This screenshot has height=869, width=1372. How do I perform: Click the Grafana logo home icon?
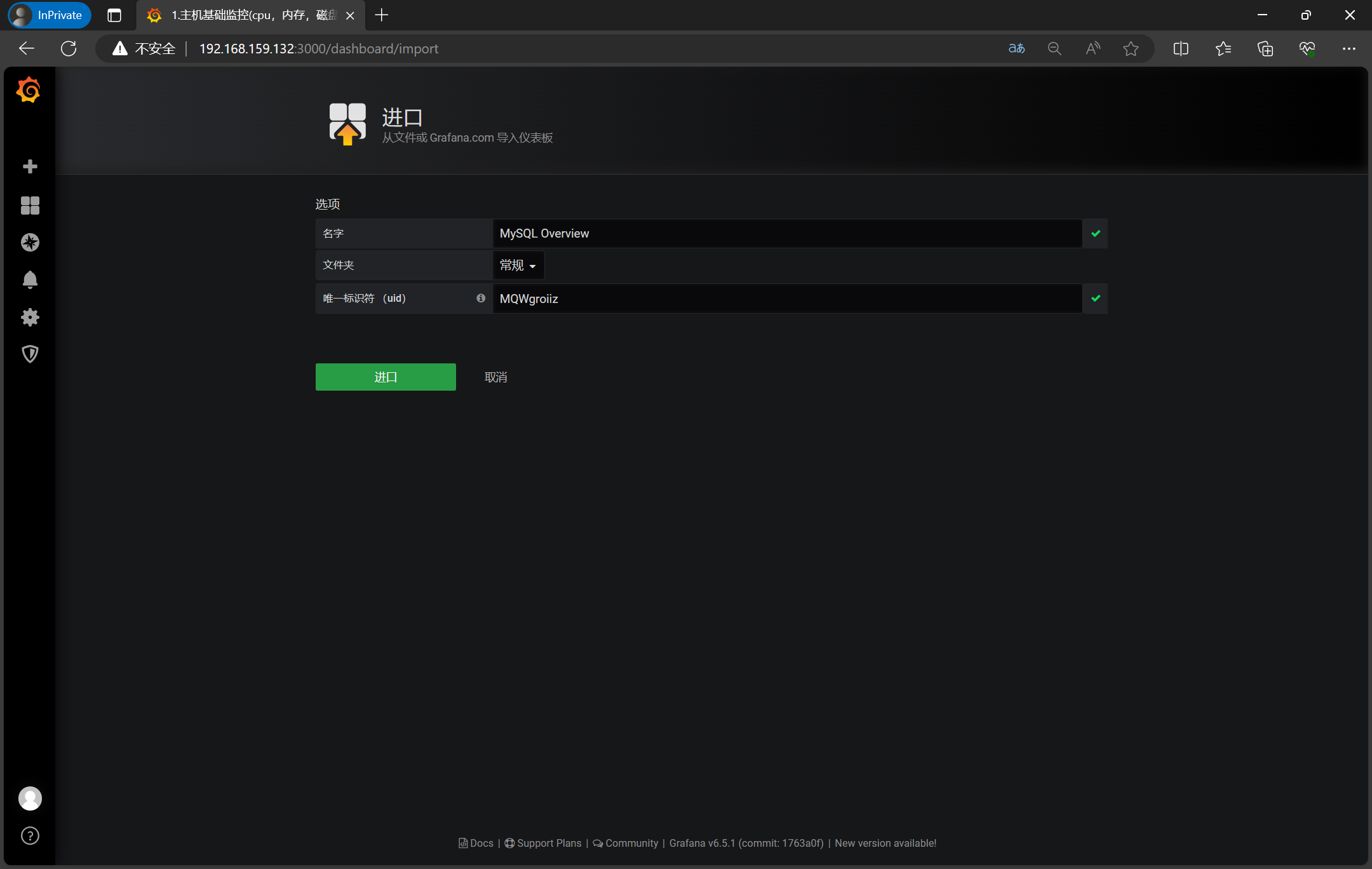click(29, 90)
